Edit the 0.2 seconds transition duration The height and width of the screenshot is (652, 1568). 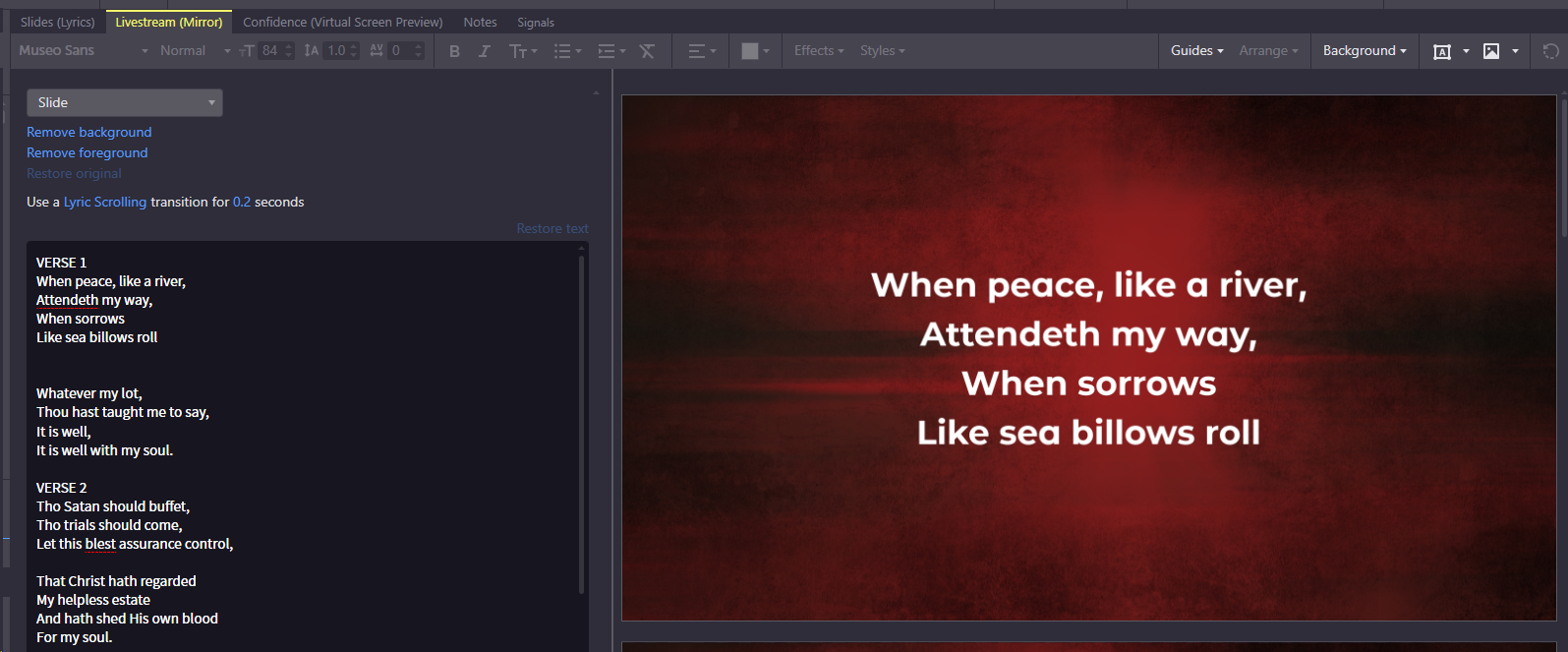(242, 202)
